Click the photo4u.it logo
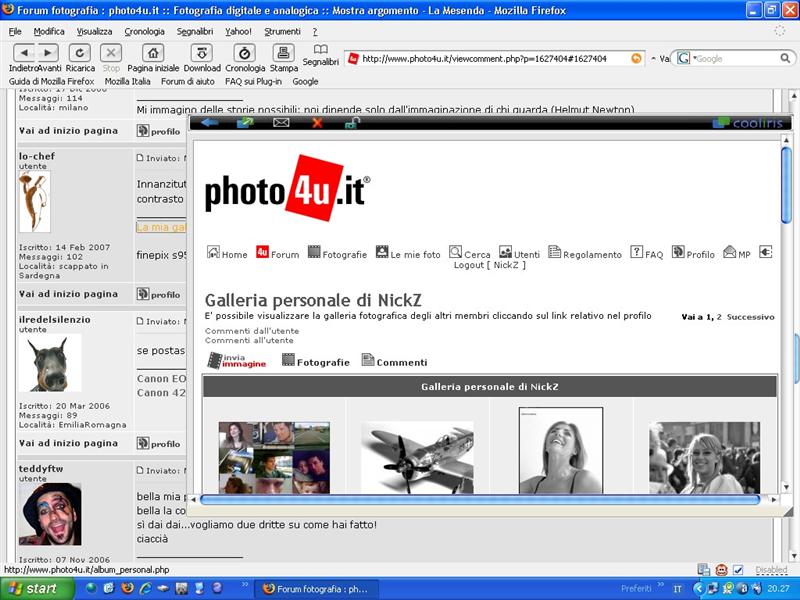The width and height of the screenshot is (800, 600). click(287, 188)
